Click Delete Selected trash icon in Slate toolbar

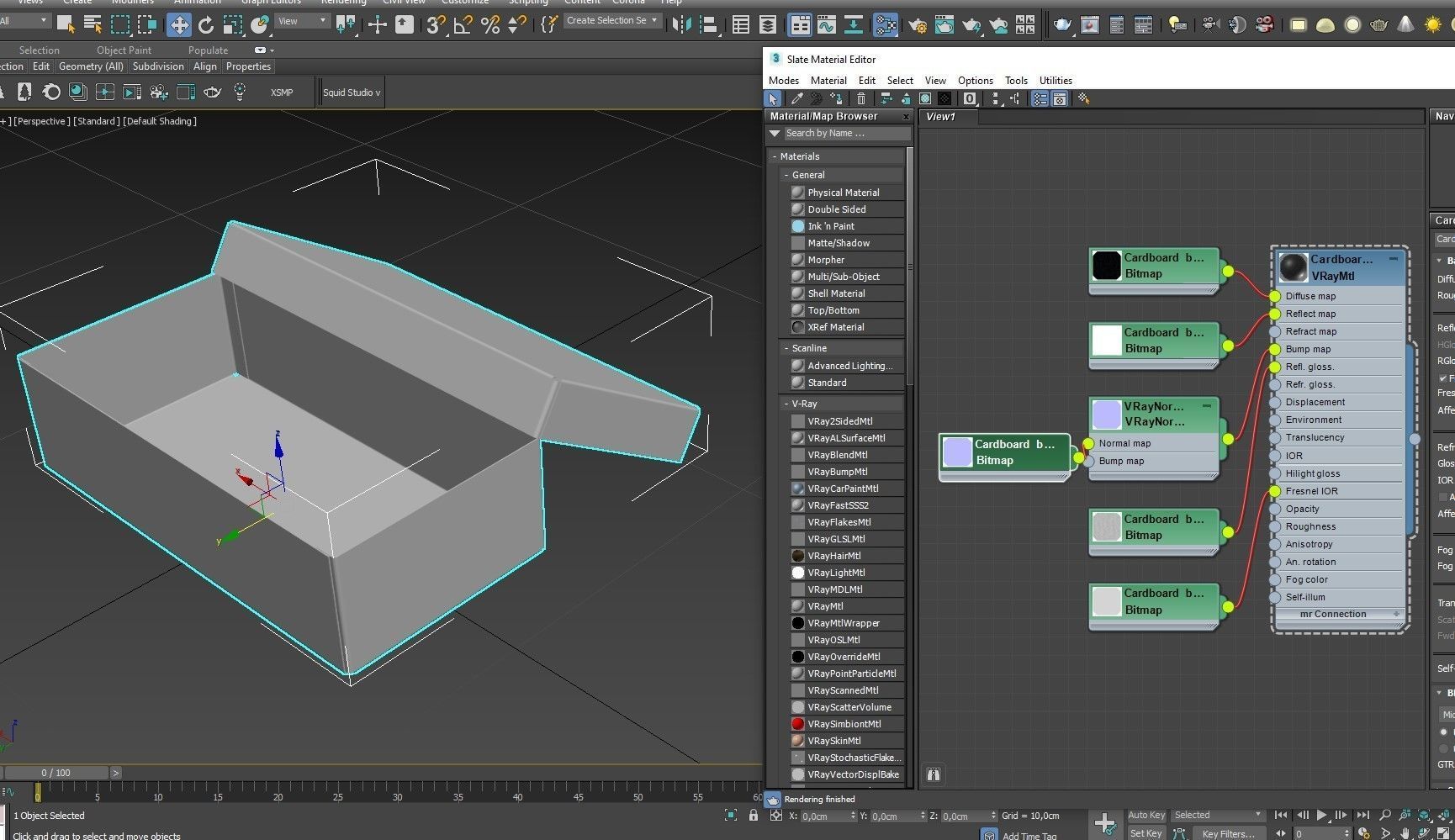tap(861, 99)
